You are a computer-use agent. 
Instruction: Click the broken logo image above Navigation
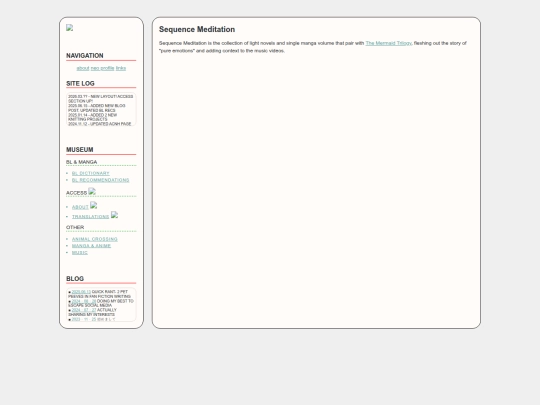[x=70, y=28]
